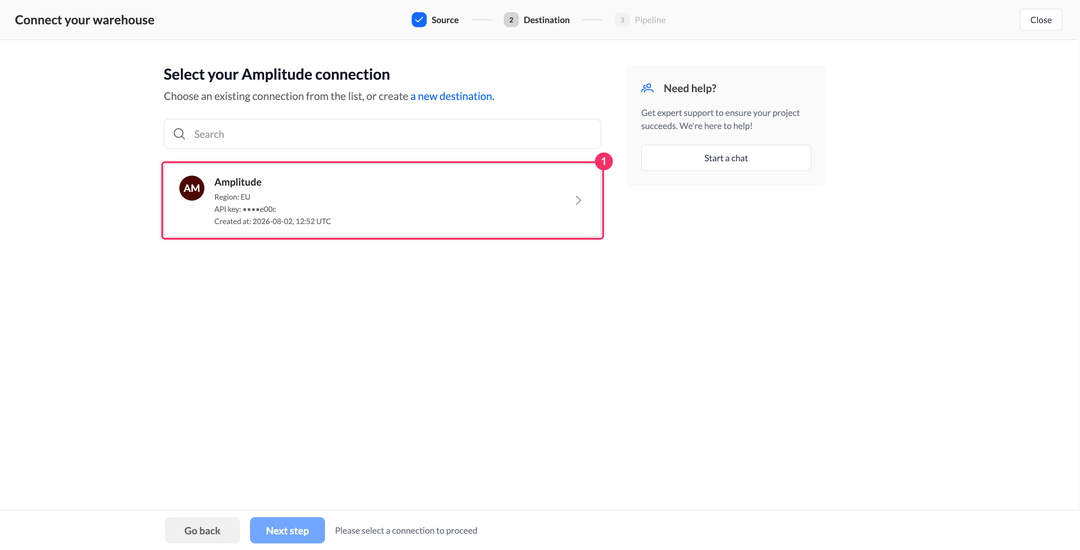This screenshot has width=1080, height=550.
Task: Click the 'Need help?' heading
Action: [x=690, y=88]
